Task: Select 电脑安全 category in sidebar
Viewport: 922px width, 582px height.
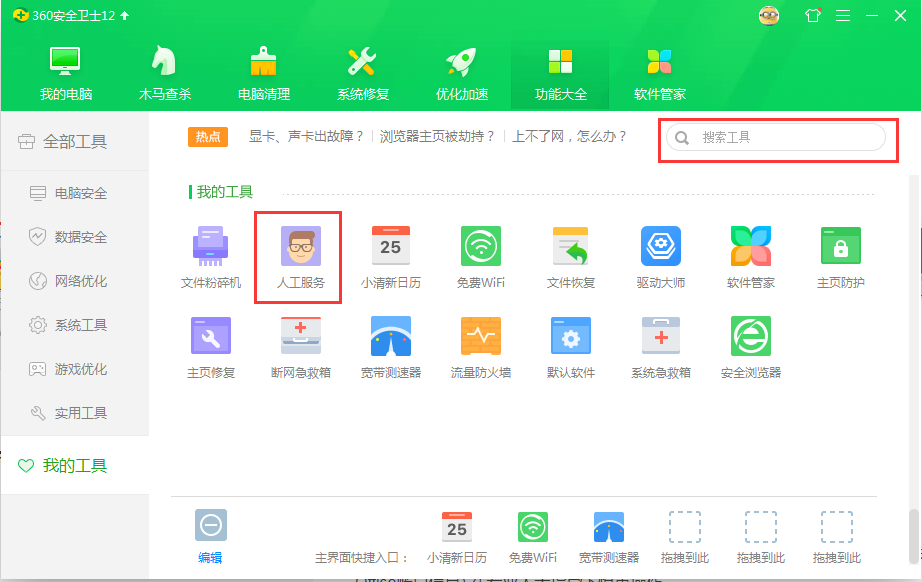Action: (x=75, y=193)
